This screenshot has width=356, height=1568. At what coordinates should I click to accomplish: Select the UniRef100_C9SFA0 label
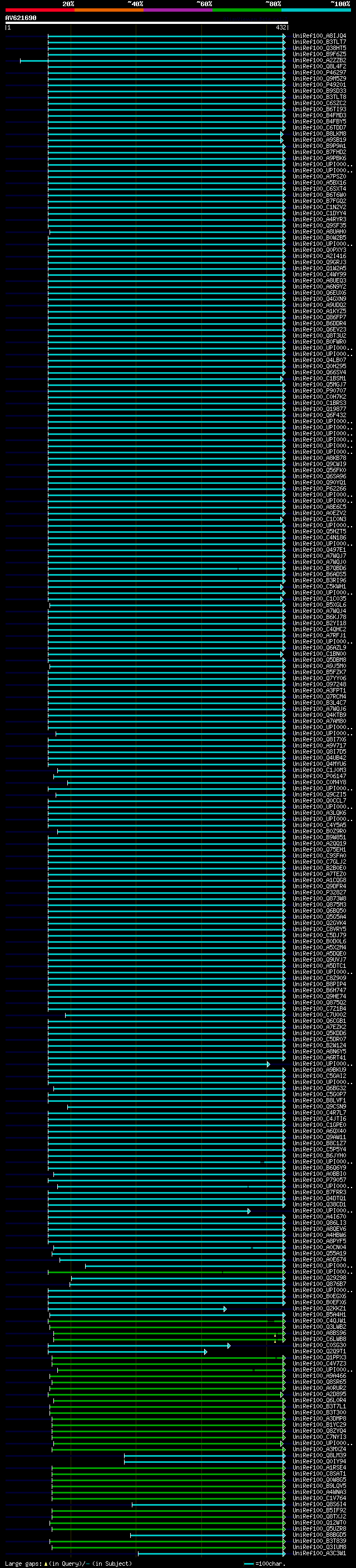pyautogui.click(x=319, y=856)
